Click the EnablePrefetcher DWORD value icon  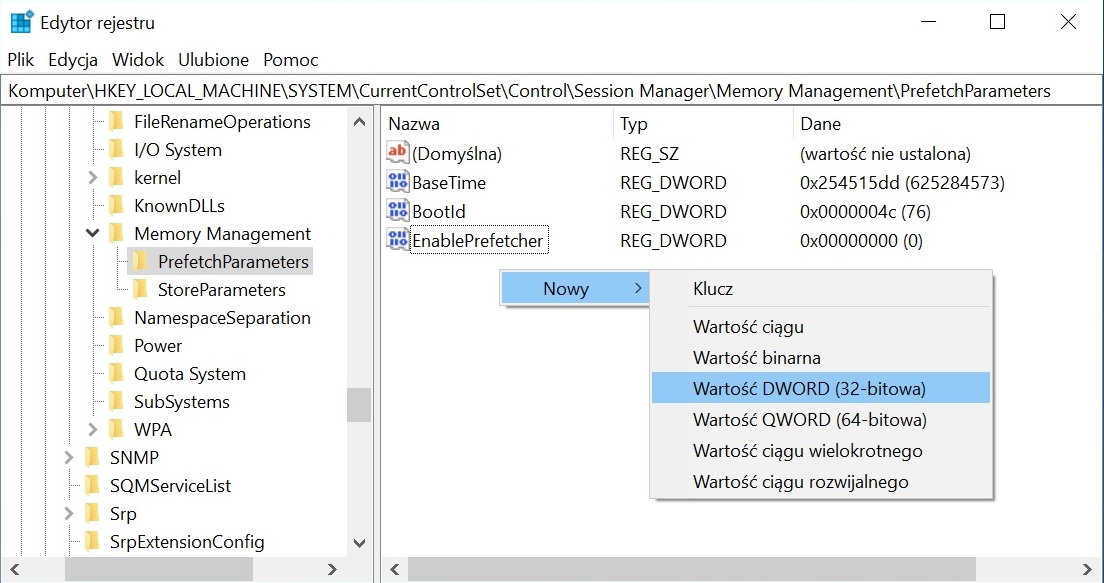tap(398, 241)
